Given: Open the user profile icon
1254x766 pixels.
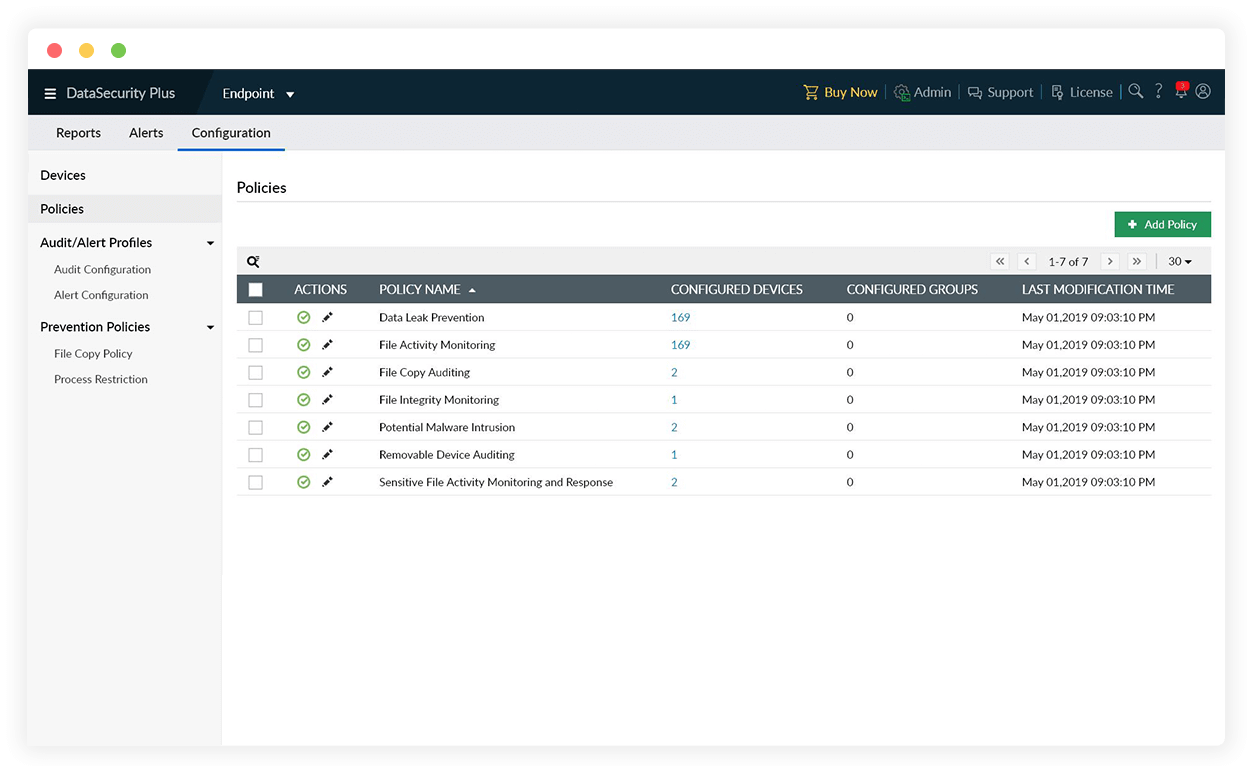Looking at the screenshot, I should pyautogui.click(x=1203, y=92).
